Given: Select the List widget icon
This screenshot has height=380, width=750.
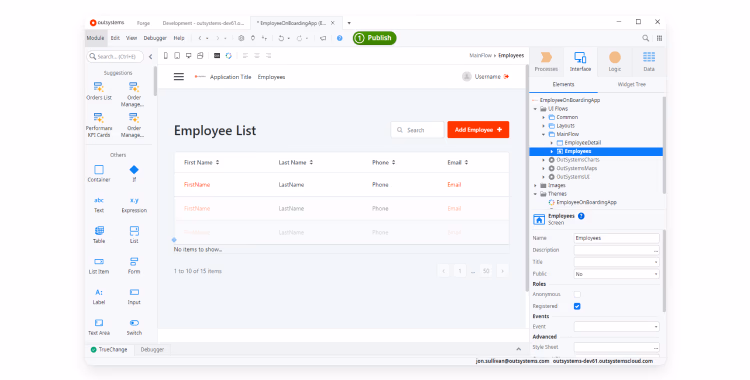Looking at the screenshot, I should pos(134,231).
